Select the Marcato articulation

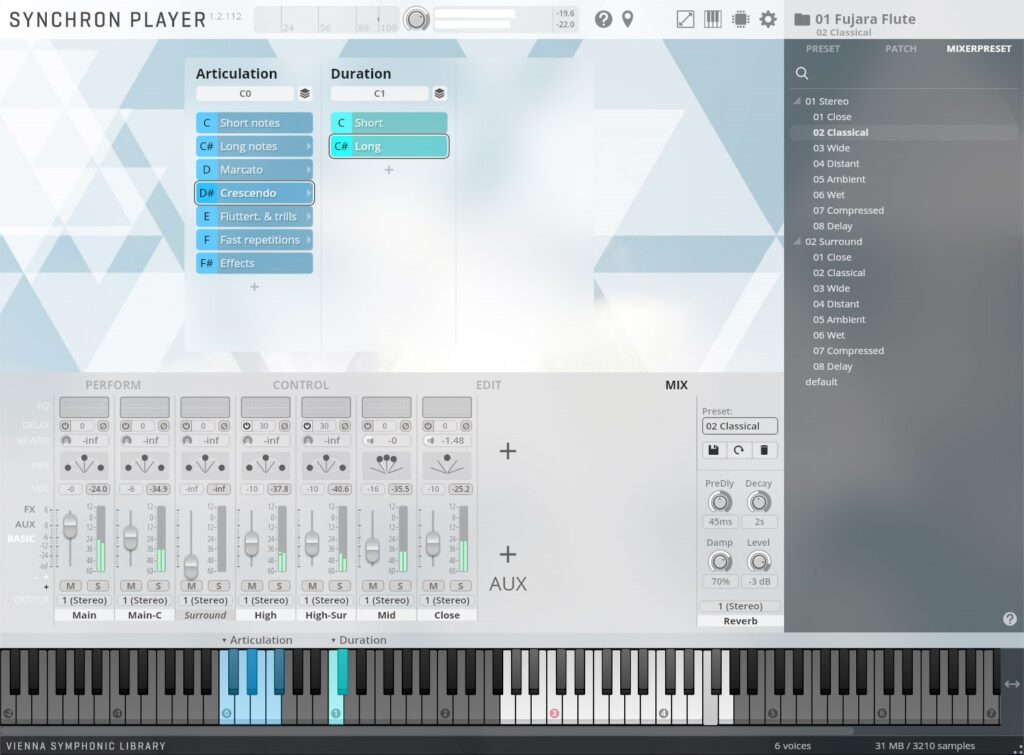(x=254, y=170)
